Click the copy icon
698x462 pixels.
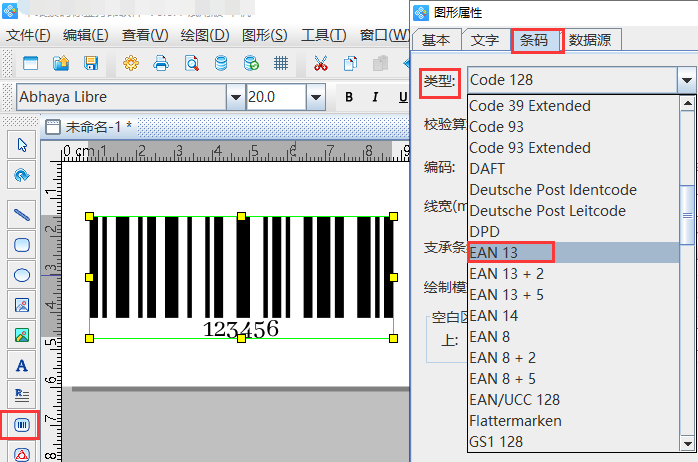350,63
